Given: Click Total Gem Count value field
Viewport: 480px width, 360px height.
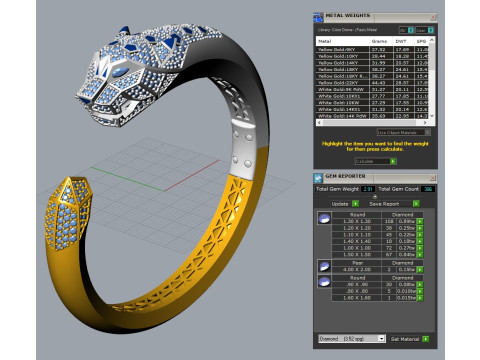Looking at the screenshot, I should pyautogui.click(x=428, y=189).
